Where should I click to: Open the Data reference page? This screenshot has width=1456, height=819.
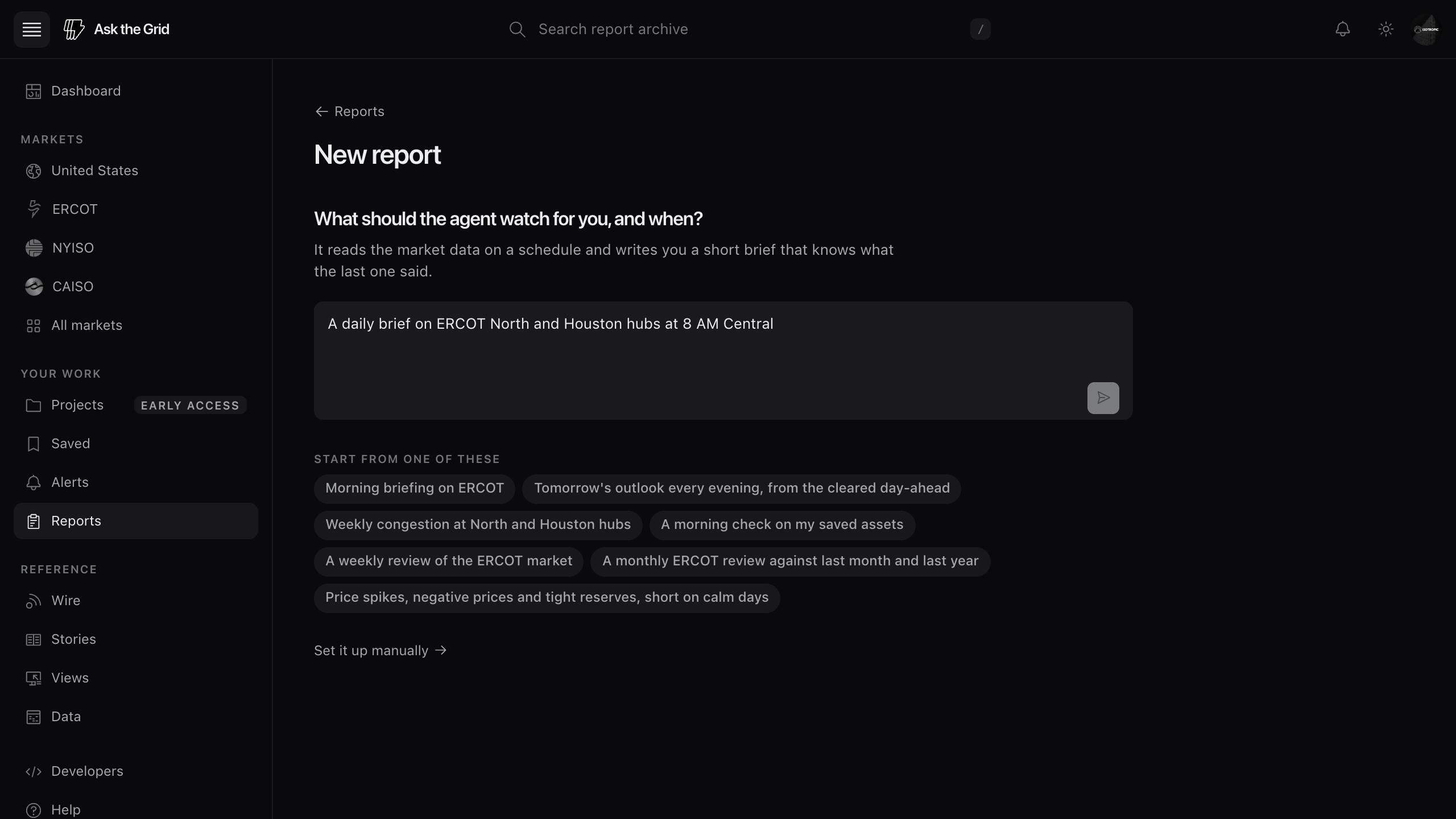pyautogui.click(x=135, y=717)
